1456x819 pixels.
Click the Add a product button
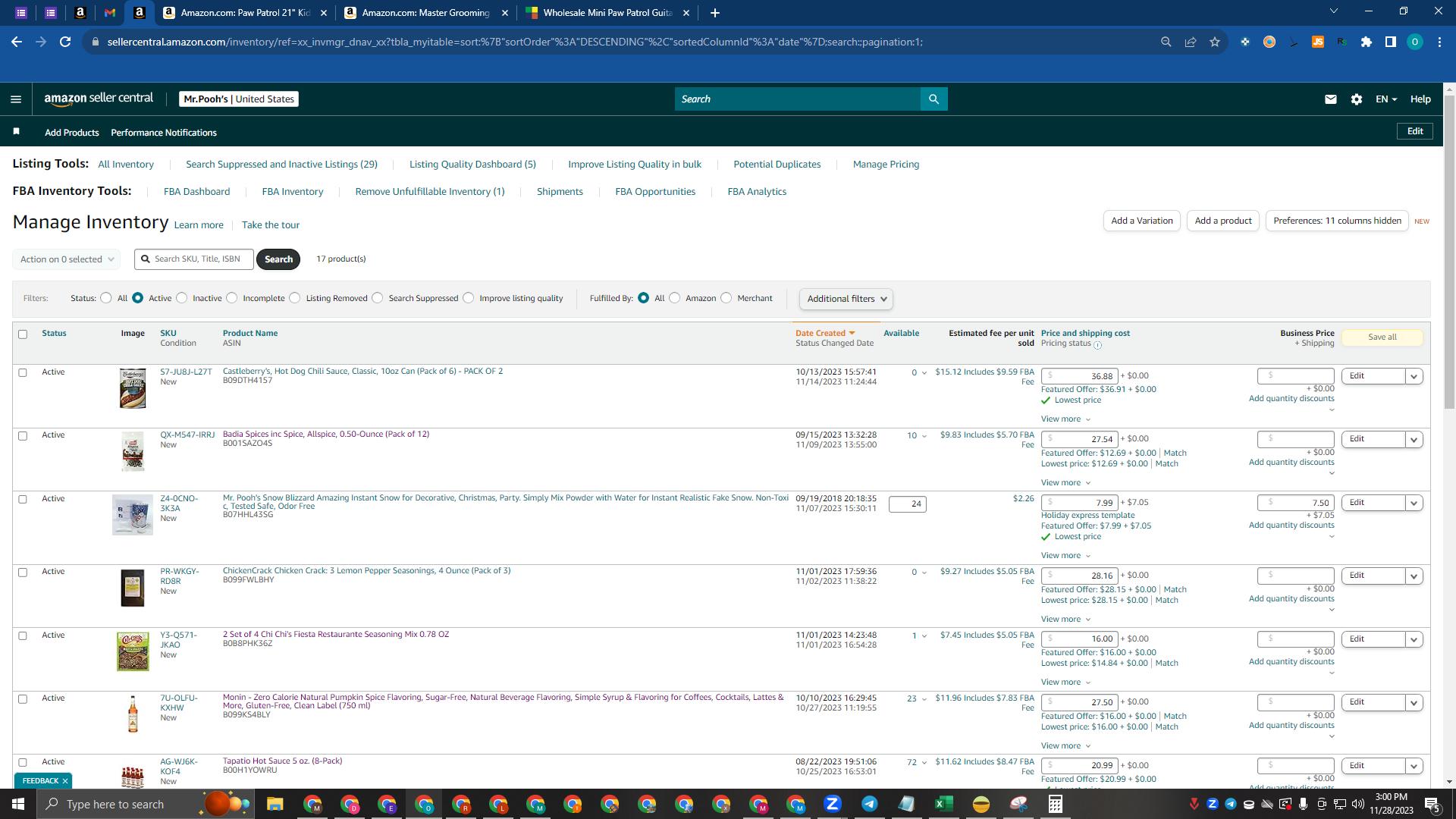(1223, 221)
